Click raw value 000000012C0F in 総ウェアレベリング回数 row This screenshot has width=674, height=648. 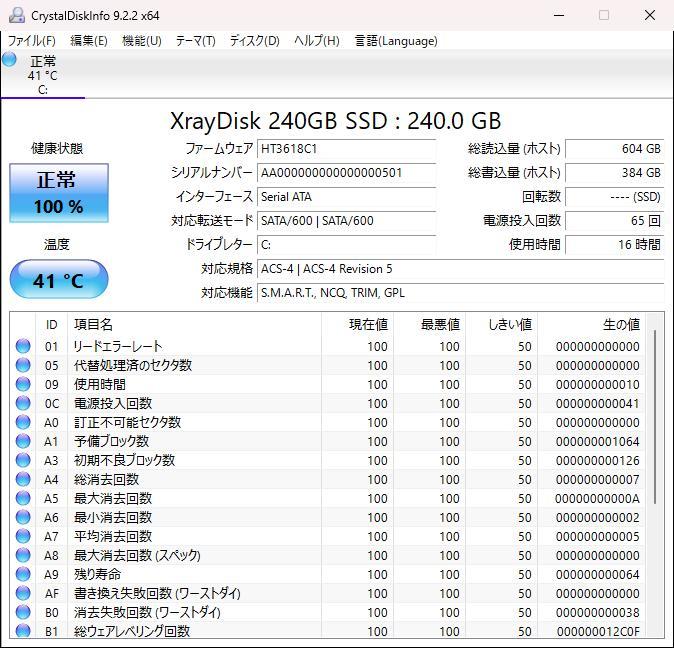pos(597,631)
